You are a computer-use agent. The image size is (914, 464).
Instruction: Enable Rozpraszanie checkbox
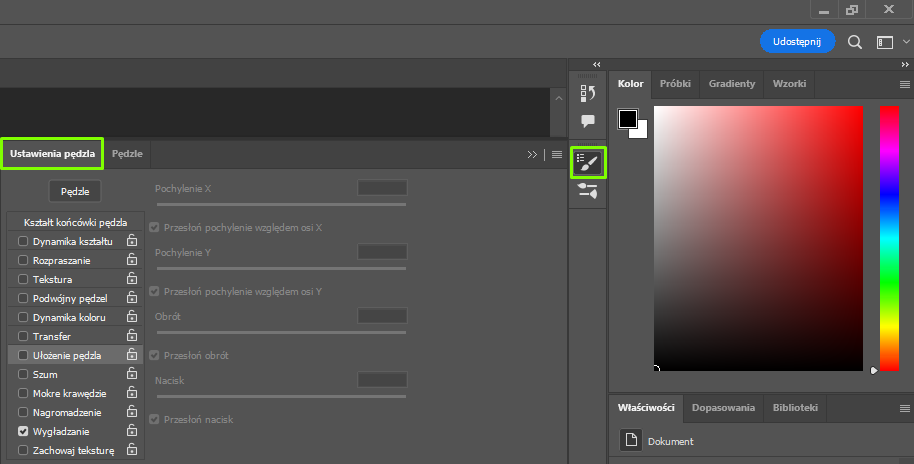[x=23, y=260]
